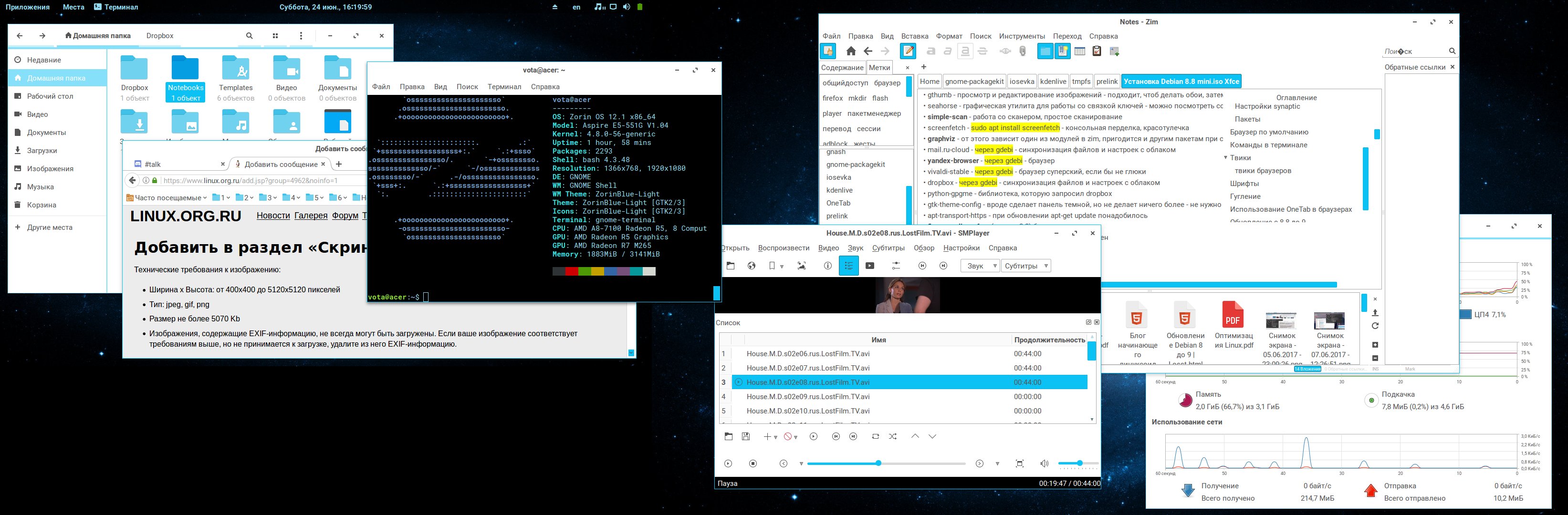Expand remove-from-playlist dropdown
The height and width of the screenshot is (515, 1568).
pyautogui.click(x=795, y=437)
